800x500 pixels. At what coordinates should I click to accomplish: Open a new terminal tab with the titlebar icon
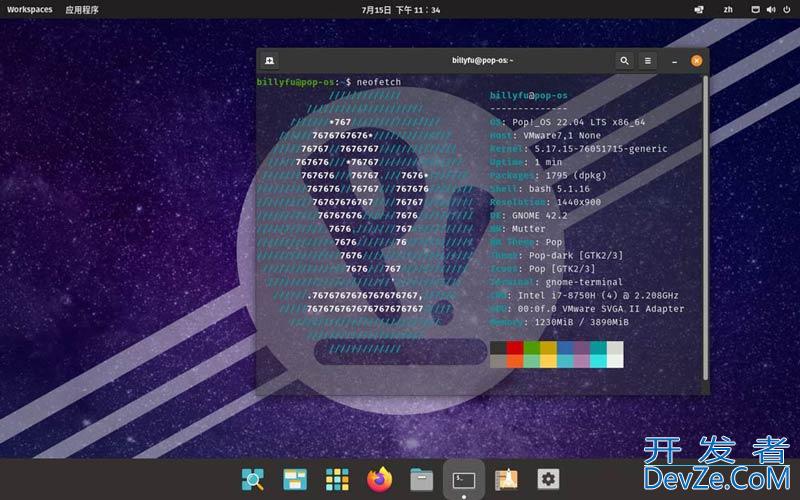pyautogui.click(x=269, y=61)
